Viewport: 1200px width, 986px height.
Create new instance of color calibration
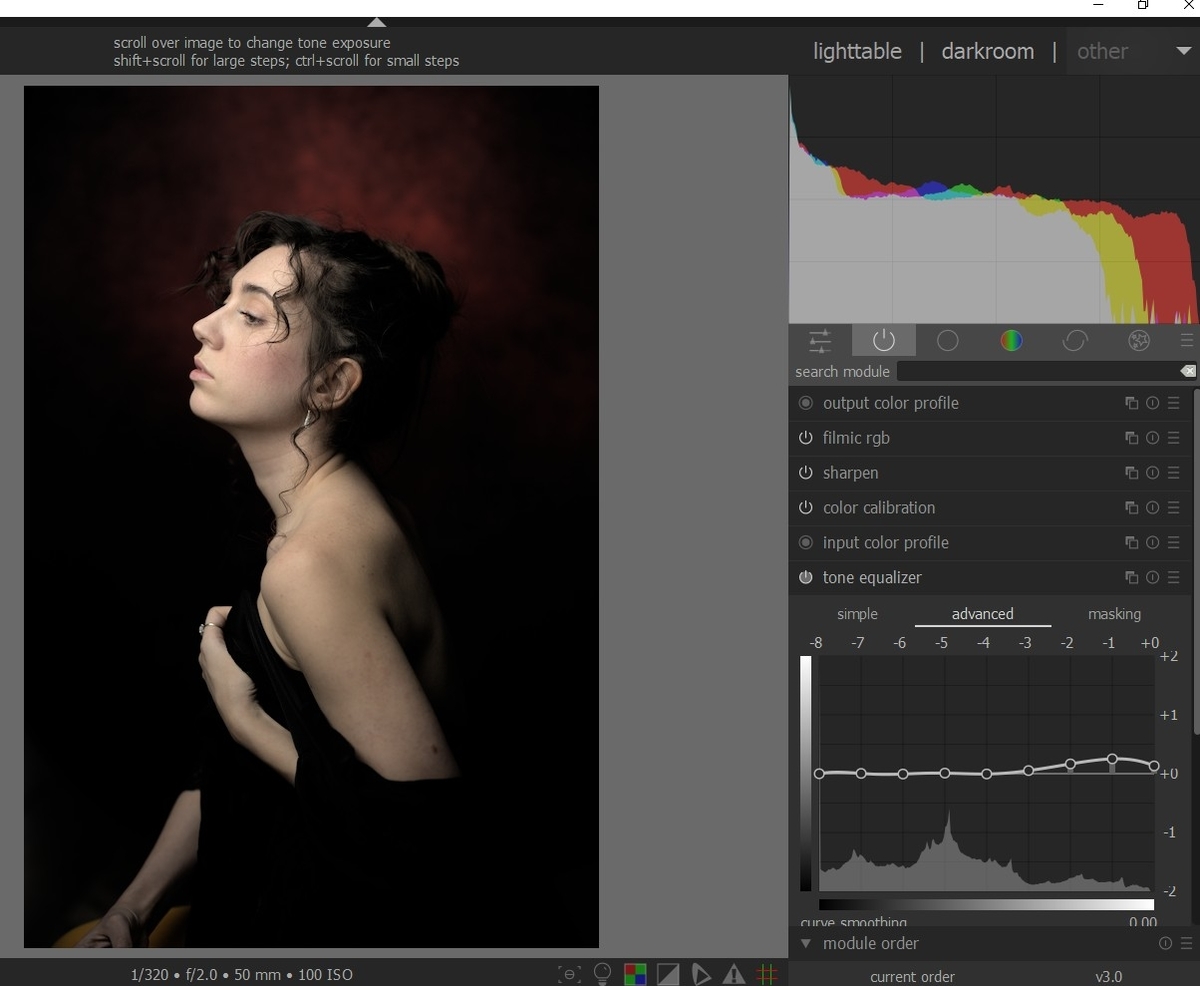[1131, 508]
